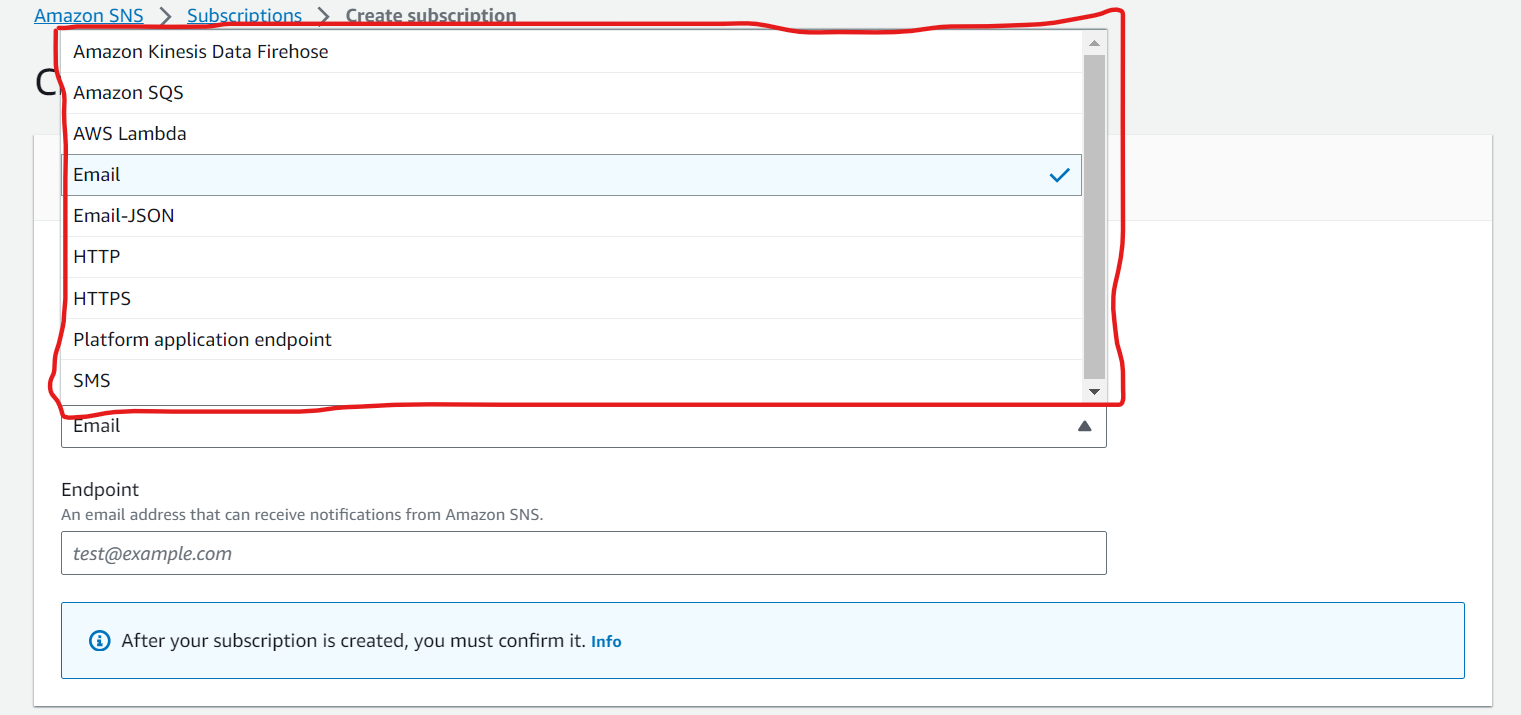Click the info circle icon in notice
Image resolution: width=1521 pixels, height=715 pixels.
pyautogui.click(x=100, y=641)
